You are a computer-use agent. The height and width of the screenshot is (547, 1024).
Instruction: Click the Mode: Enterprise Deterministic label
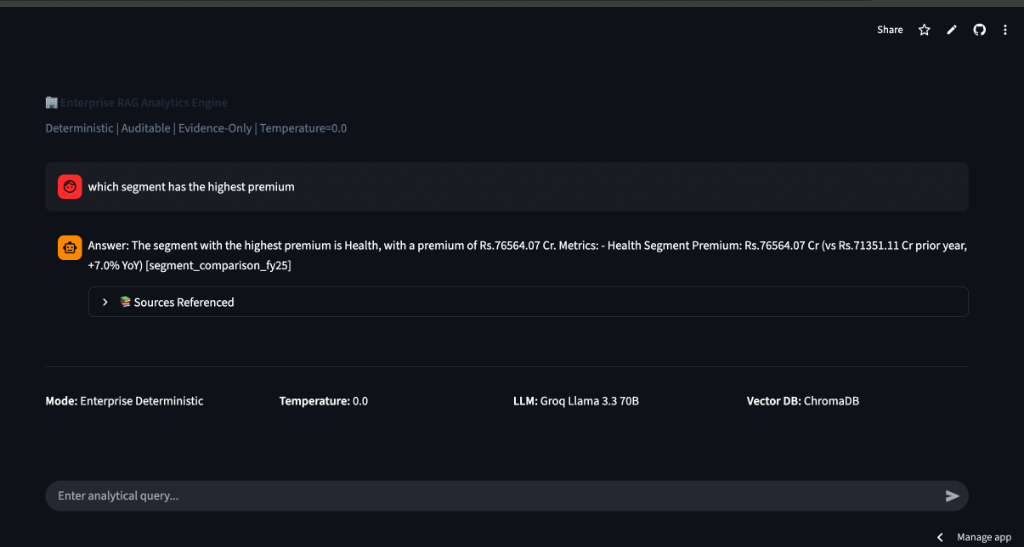pos(124,401)
